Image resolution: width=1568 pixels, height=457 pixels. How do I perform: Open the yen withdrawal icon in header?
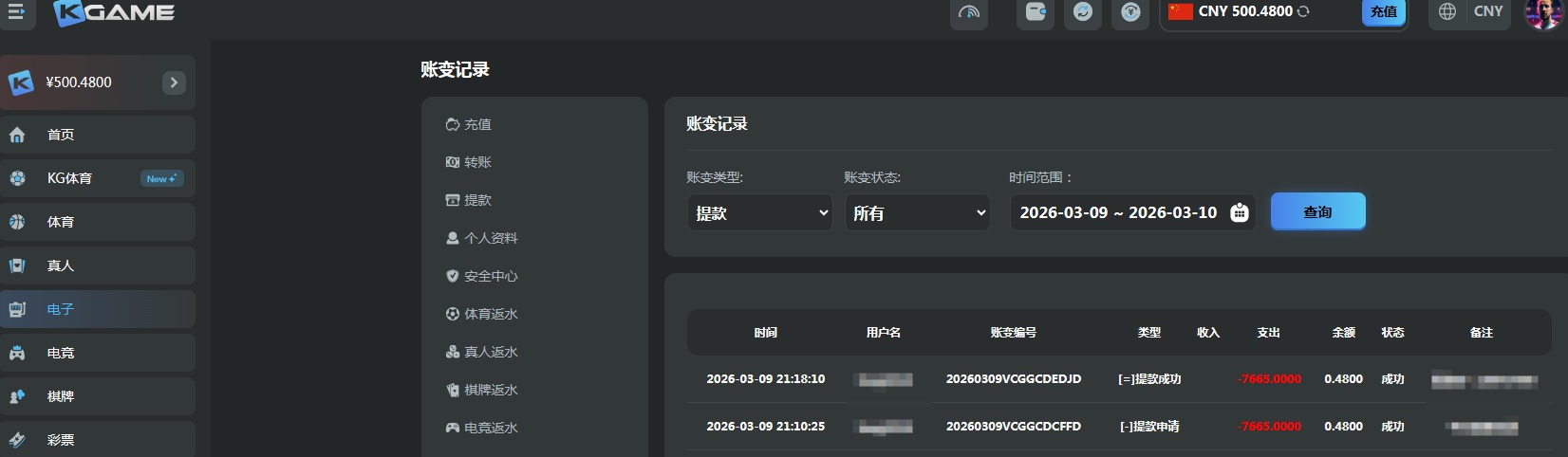tap(1130, 12)
